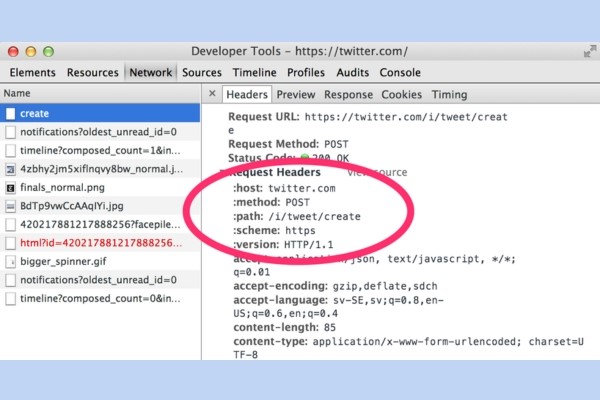Close the request details pane
The width and height of the screenshot is (600, 400).
coord(212,93)
